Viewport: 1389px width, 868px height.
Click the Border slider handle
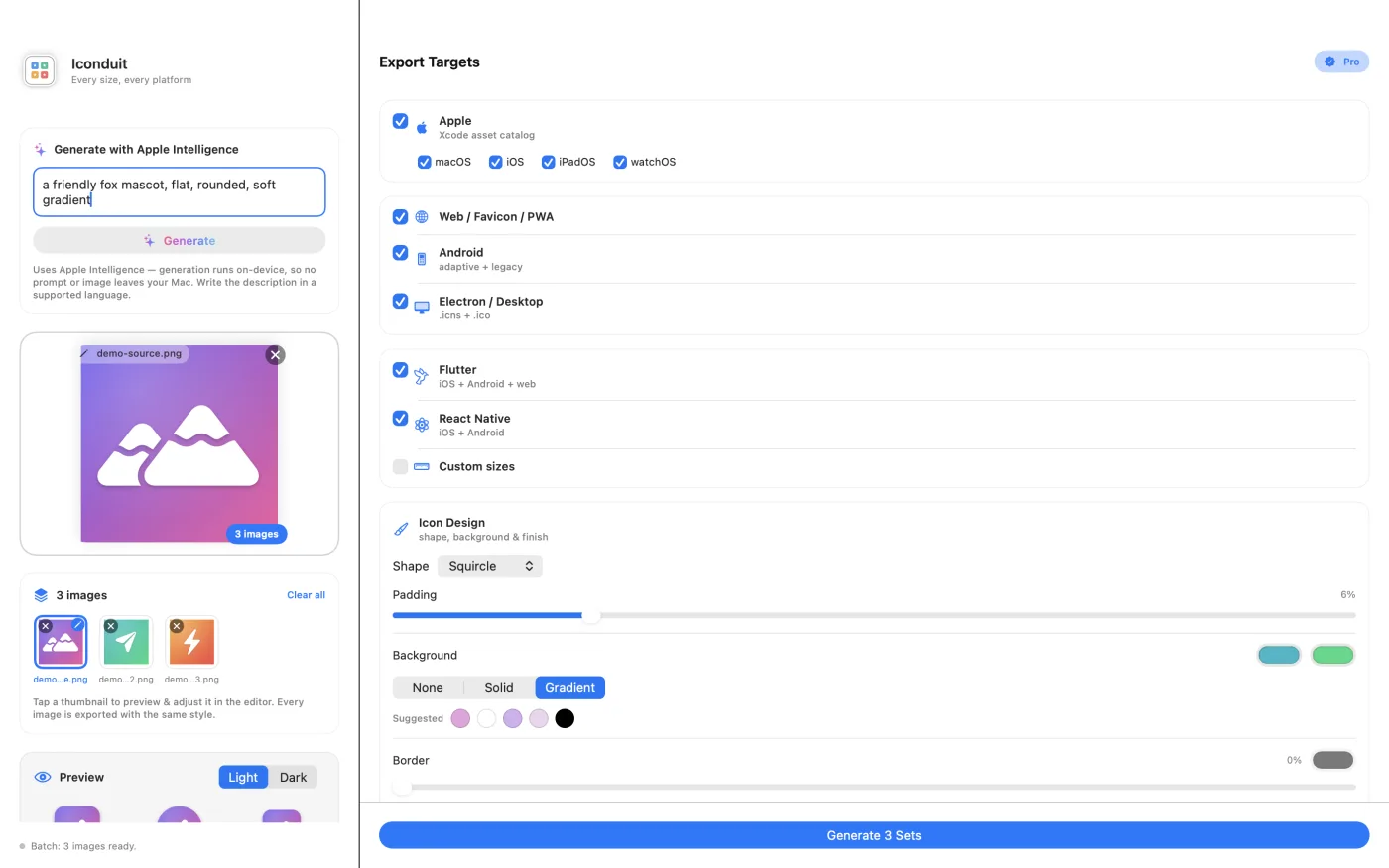[x=402, y=787]
